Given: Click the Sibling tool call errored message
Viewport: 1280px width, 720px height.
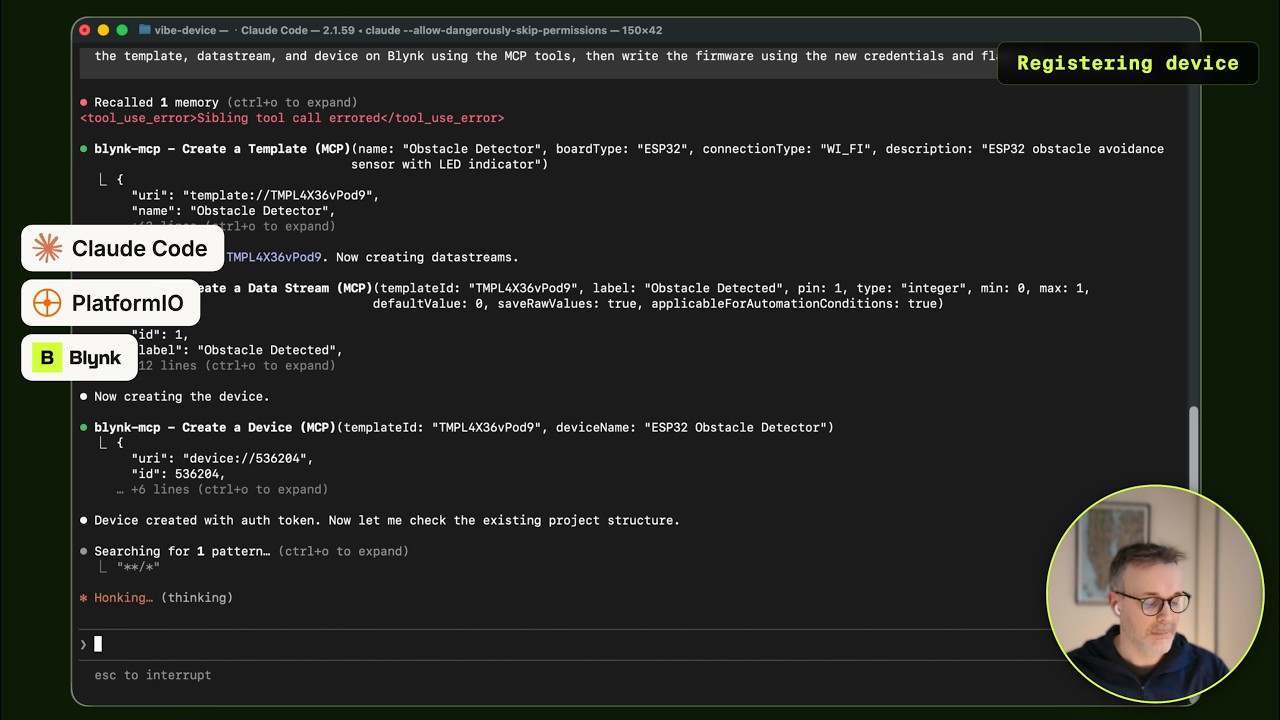Looking at the screenshot, I should pyautogui.click(x=292, y=118).
